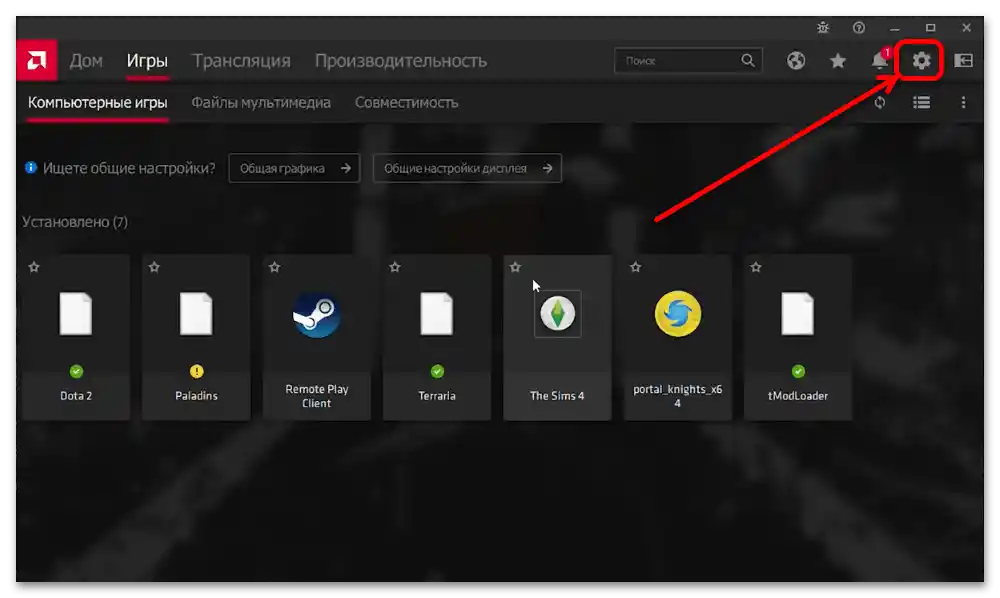Click the Общая графика button
The image size is (1000, 598).
(295, 168)
